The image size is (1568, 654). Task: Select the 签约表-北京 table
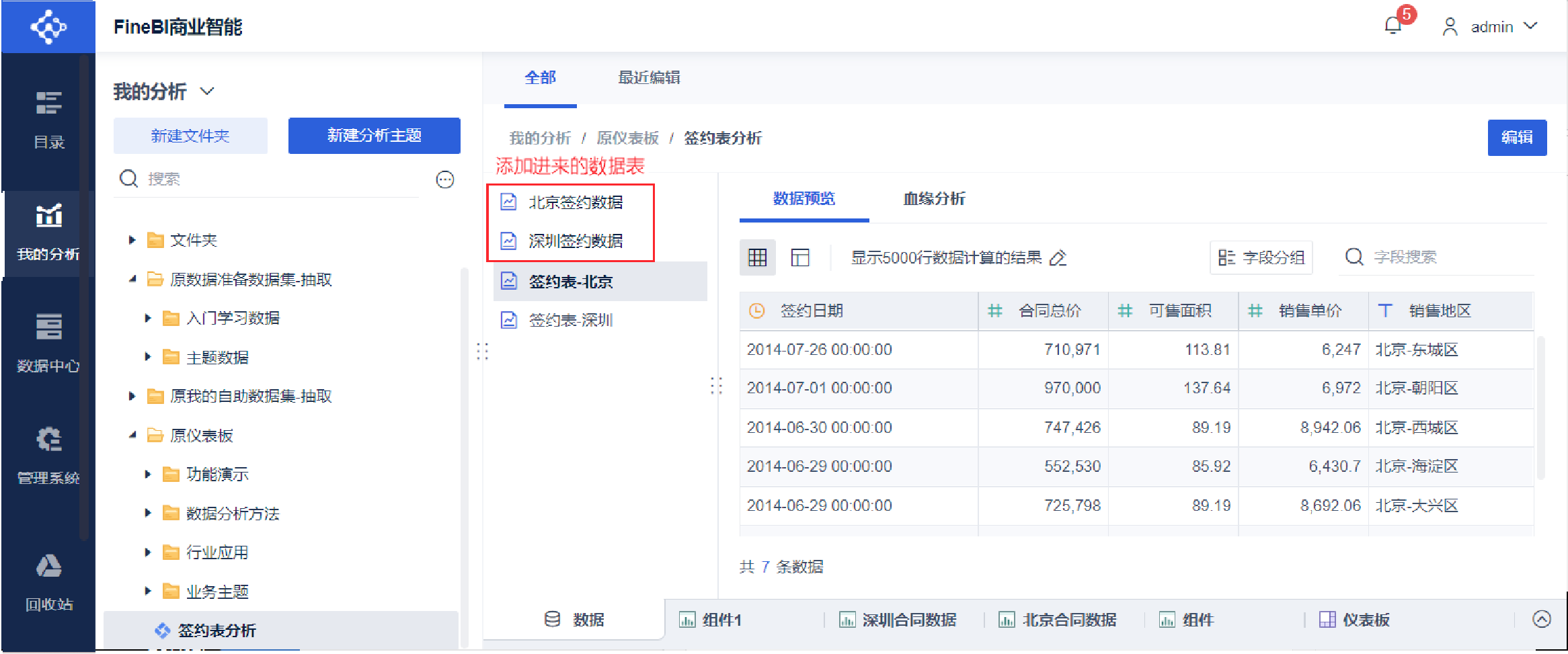(x=600, y=282)
